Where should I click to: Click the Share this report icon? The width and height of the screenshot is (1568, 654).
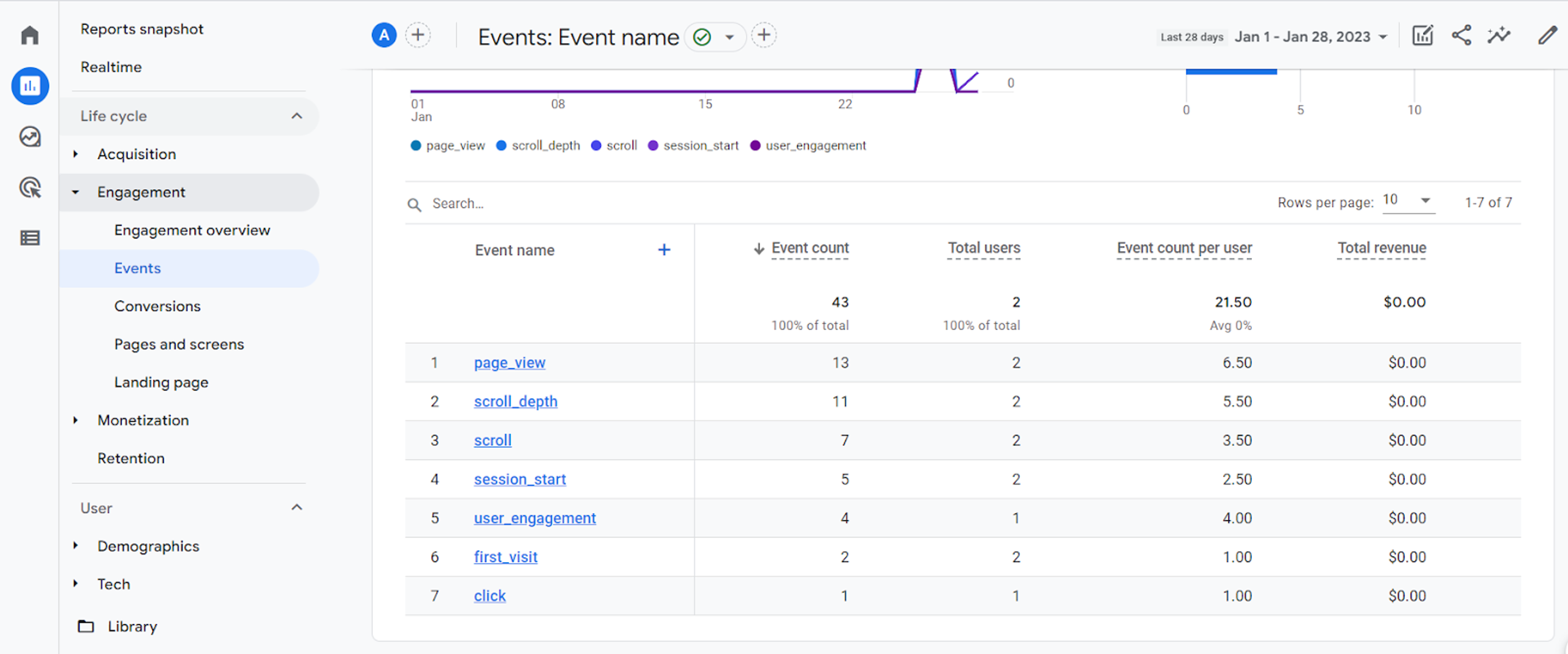pyautogui.click(x=1461, y=36)
